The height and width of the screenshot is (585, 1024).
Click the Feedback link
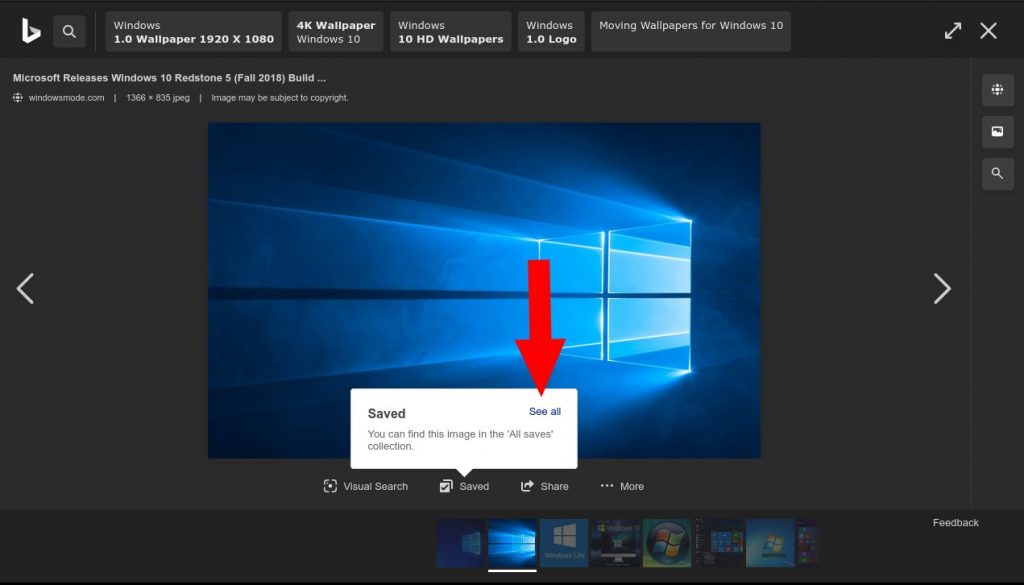[x=955, y=522]
